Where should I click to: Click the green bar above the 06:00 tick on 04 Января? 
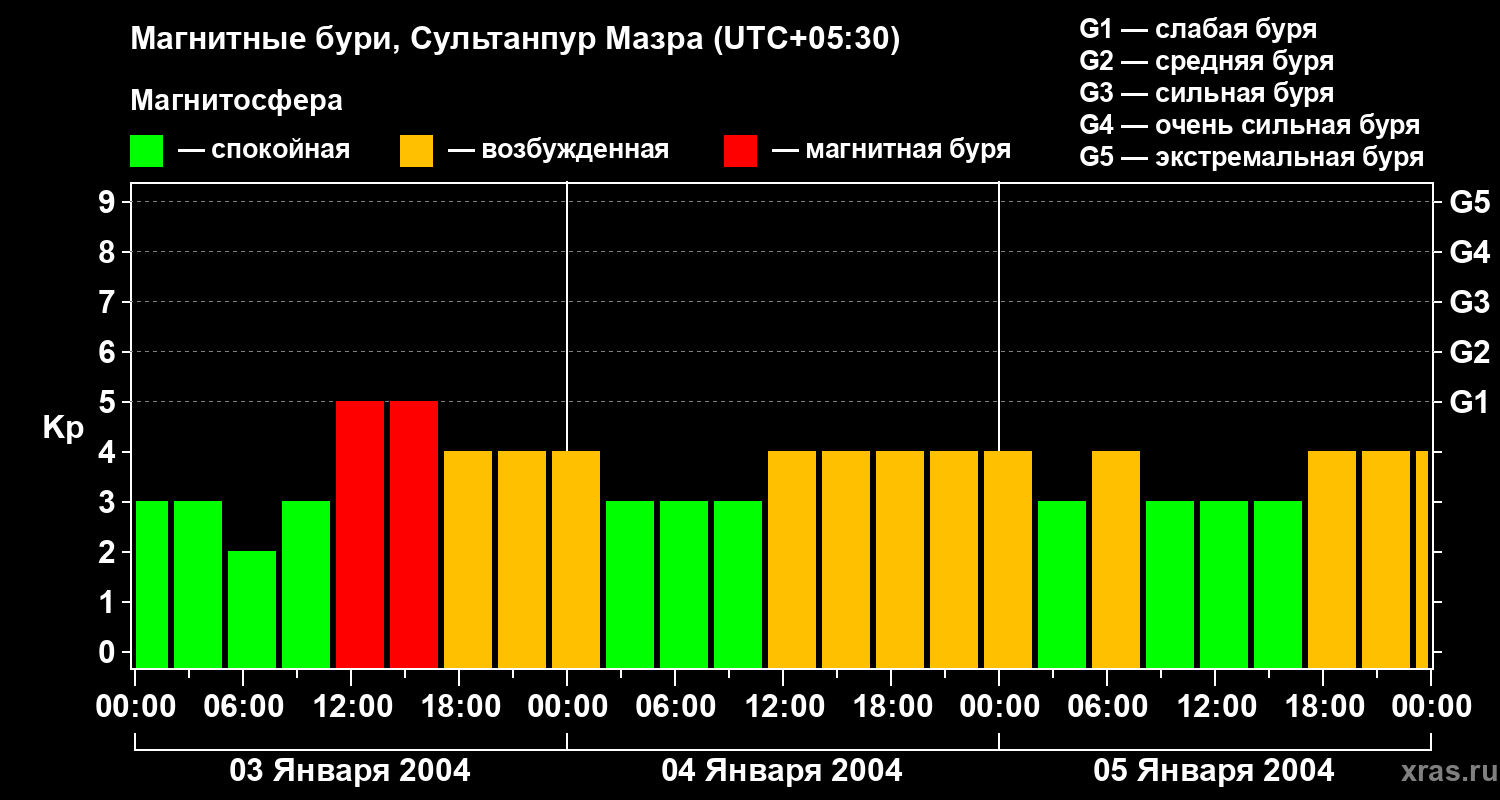(x=684, y=584)
